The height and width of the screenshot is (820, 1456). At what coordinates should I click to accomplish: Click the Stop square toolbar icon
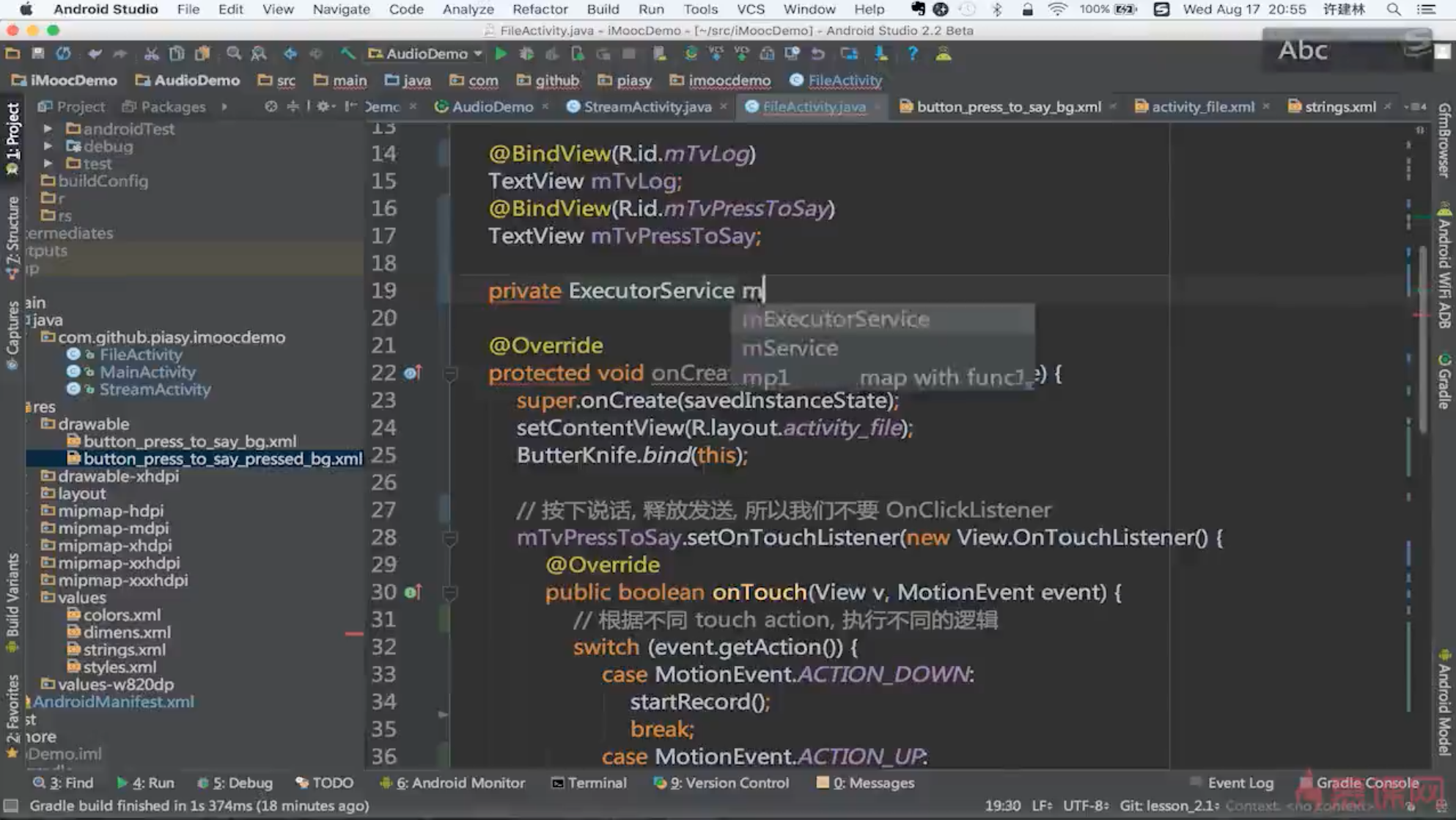click(x=629, y=54)
